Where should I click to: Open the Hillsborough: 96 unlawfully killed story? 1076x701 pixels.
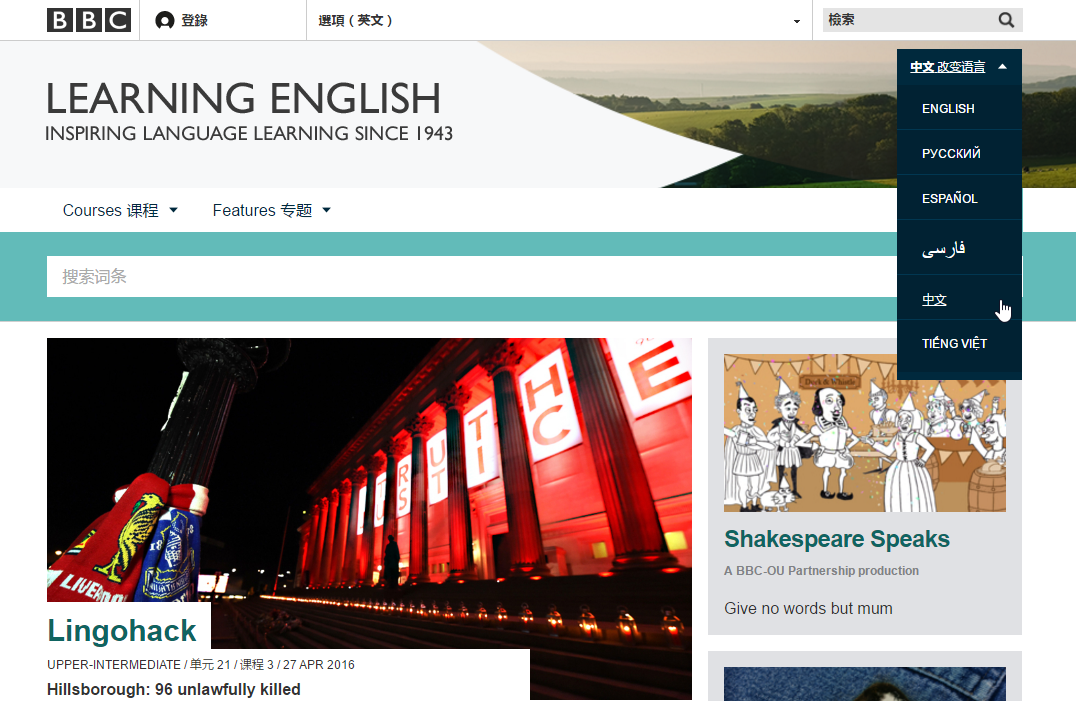[x=174, y=689]
